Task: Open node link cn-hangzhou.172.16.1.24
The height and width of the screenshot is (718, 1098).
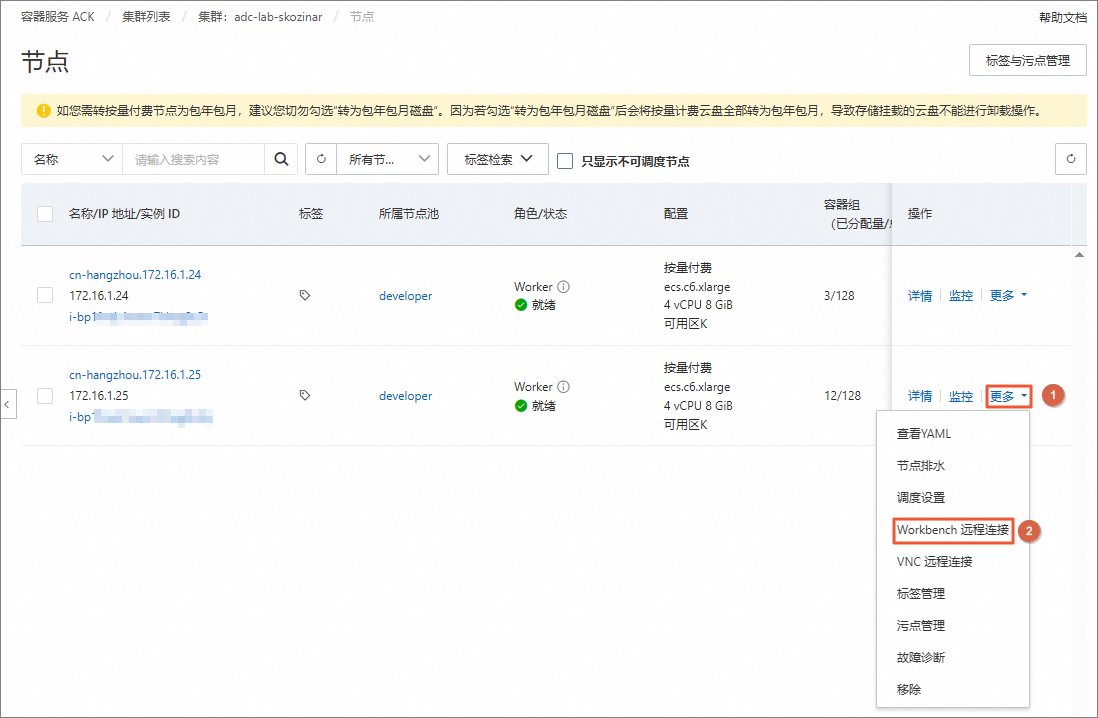Action: (x=134, y=275)
